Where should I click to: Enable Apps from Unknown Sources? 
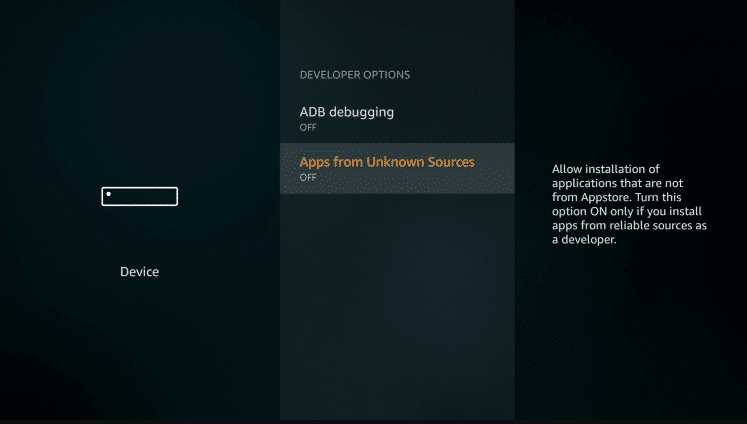tap(397, 168)
